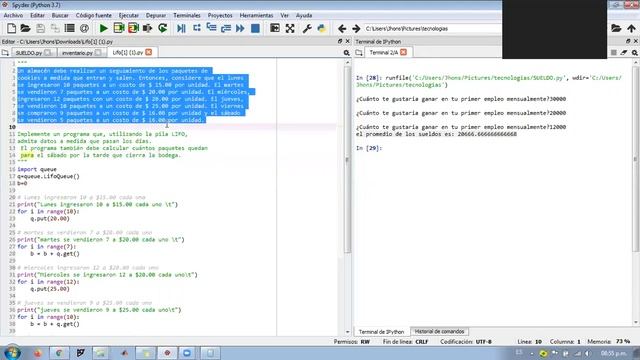Run cell and advance toolbar icon

(133, 28)
